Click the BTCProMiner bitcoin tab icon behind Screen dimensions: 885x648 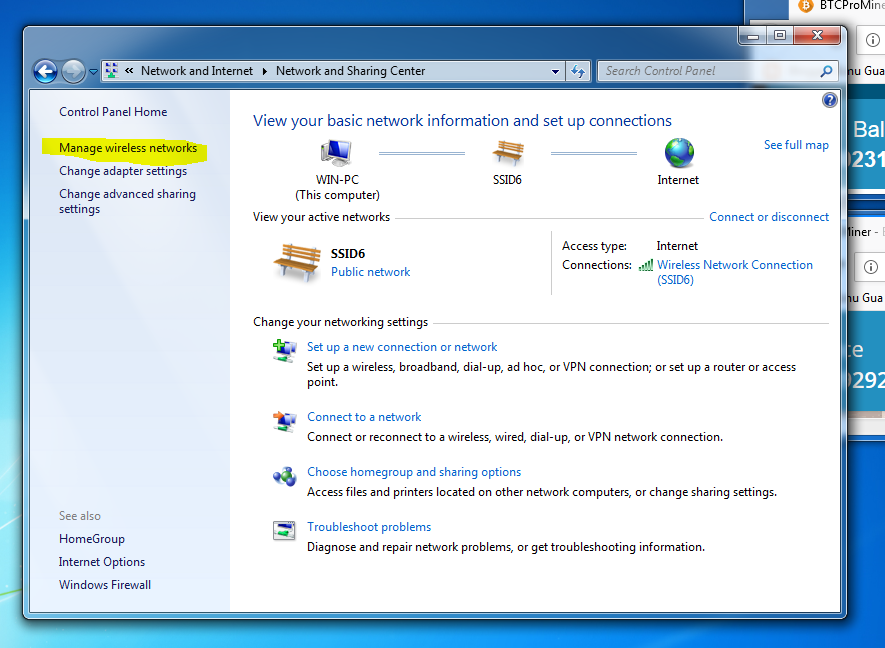806,6
